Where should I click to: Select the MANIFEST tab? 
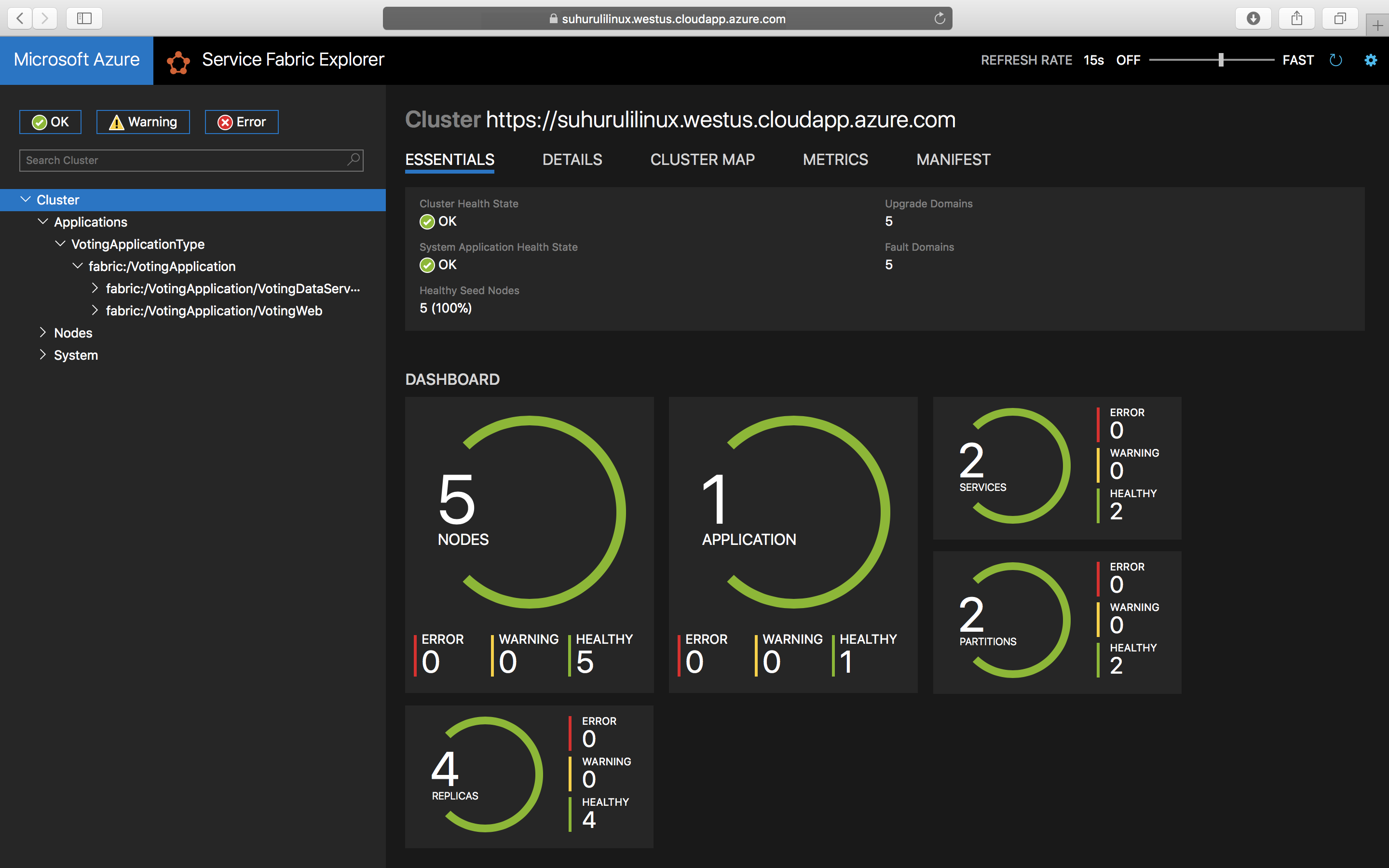pyautogui.click(x=952, y=159)
